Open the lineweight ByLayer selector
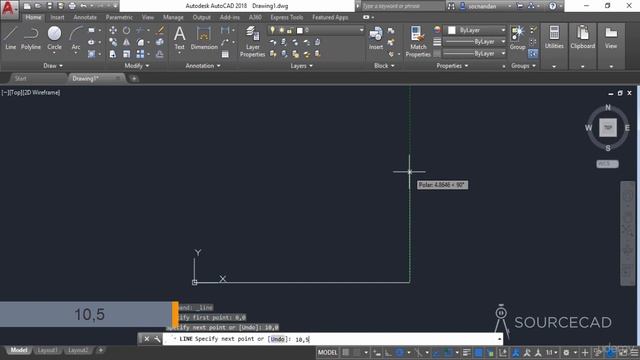Viewport: 640px width, 360px height. pos(474,42)
